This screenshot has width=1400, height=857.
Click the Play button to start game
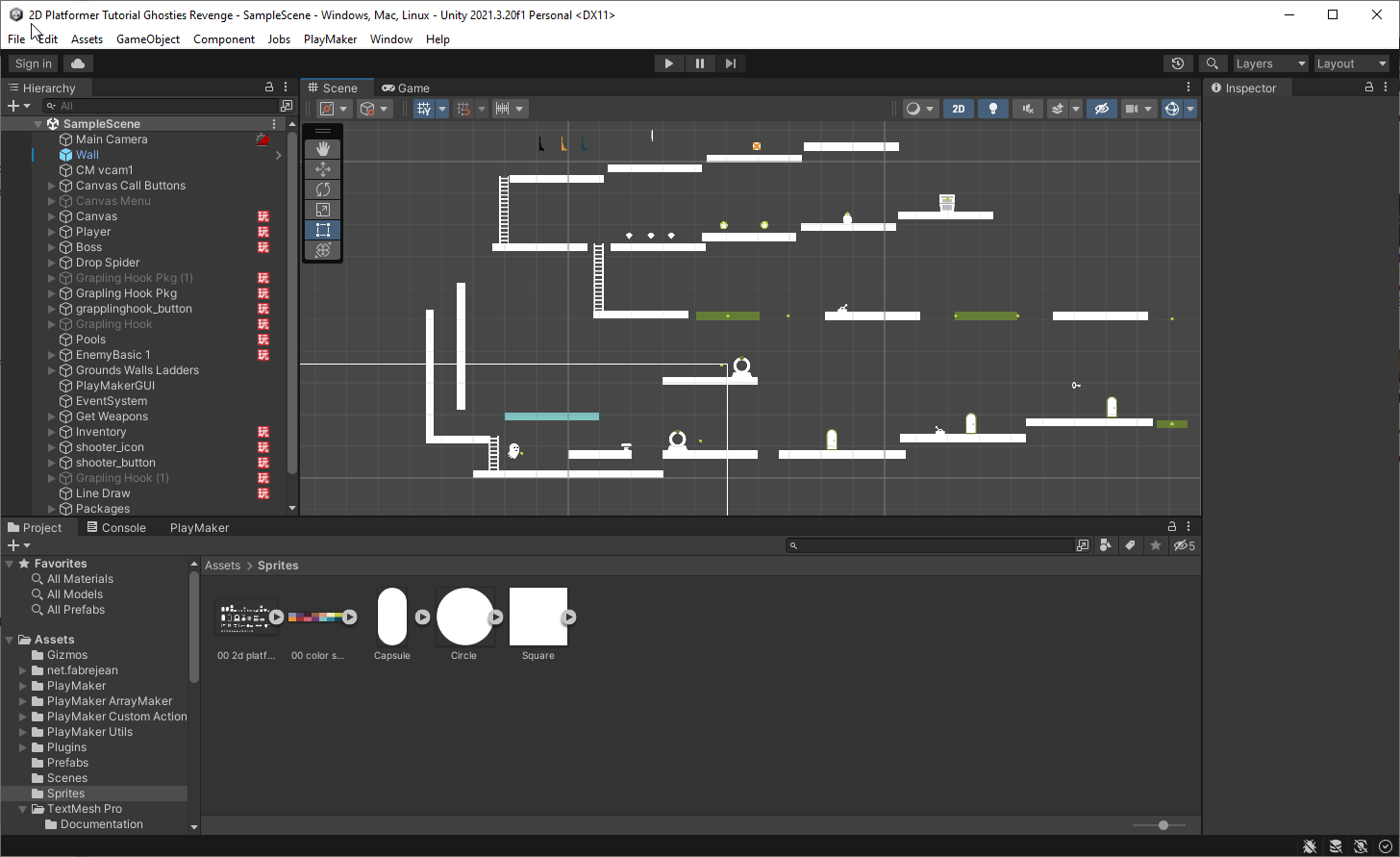pos(668,63)
